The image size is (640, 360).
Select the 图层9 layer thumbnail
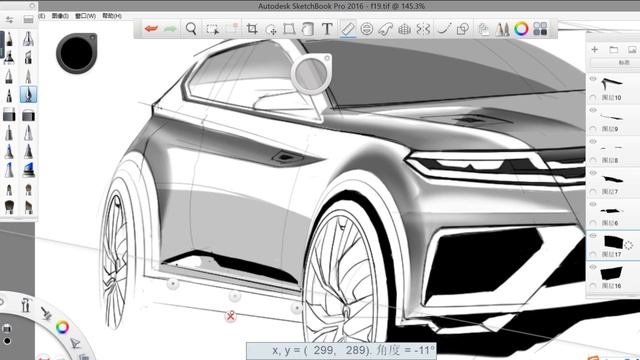click(611, 117)
